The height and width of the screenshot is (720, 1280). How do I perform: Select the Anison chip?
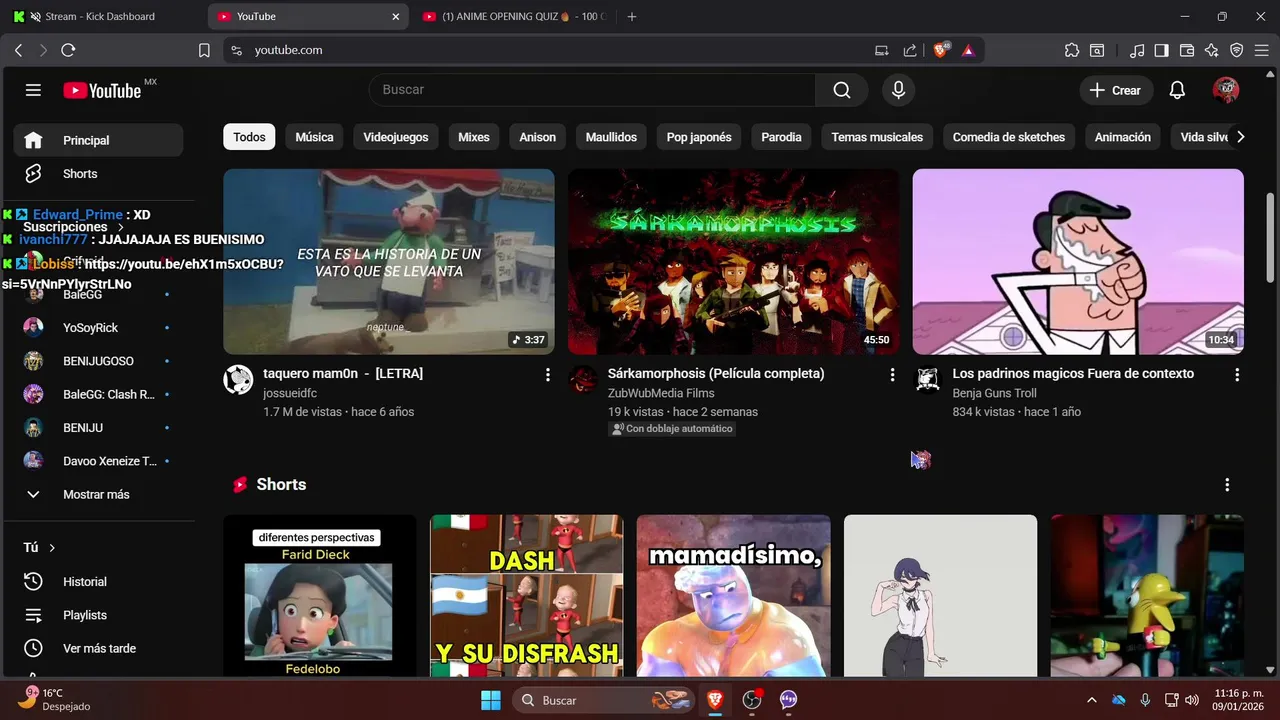pyautogui.click(x=537, y=137)
